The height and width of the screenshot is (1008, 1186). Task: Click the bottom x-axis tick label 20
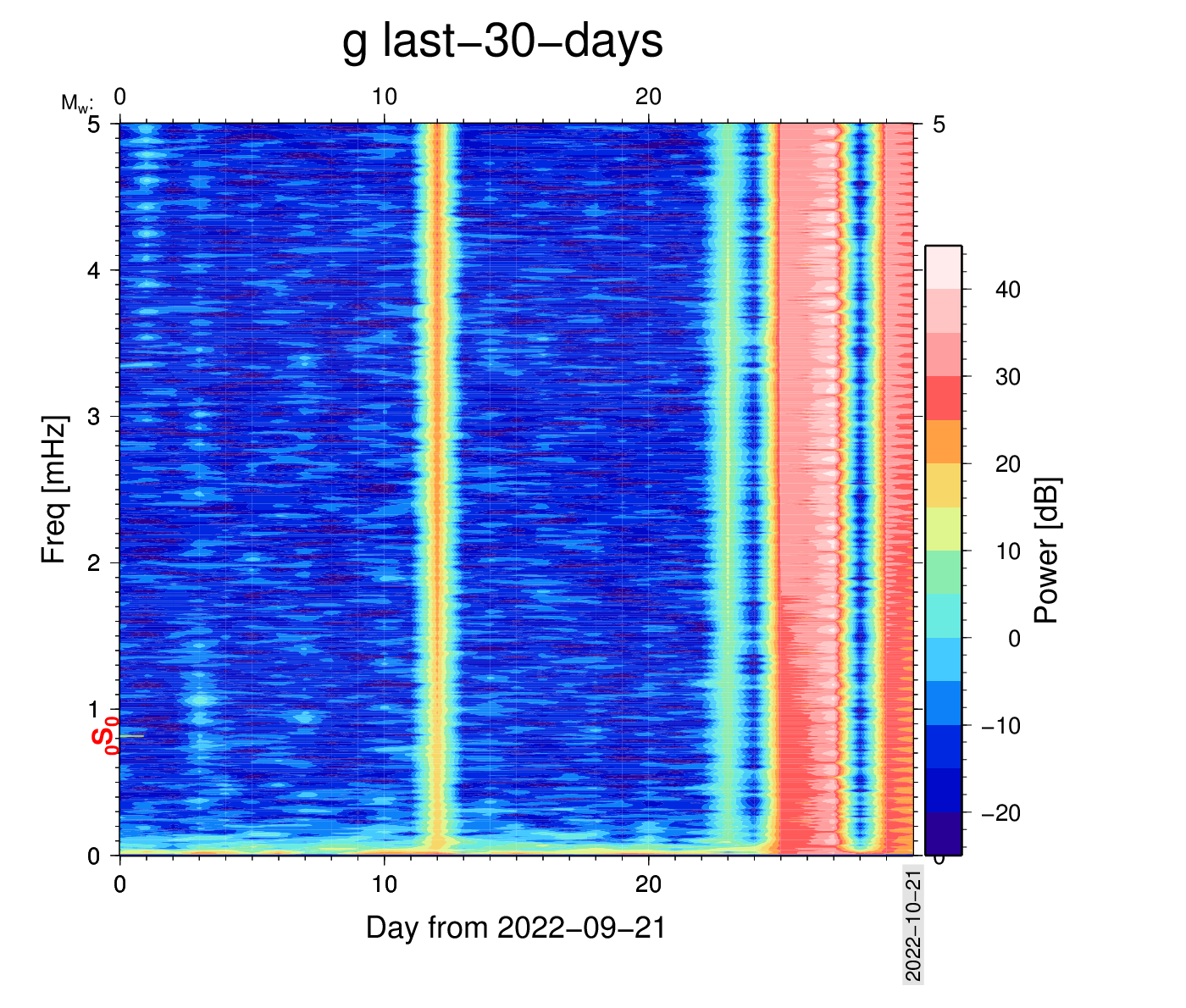648,884
